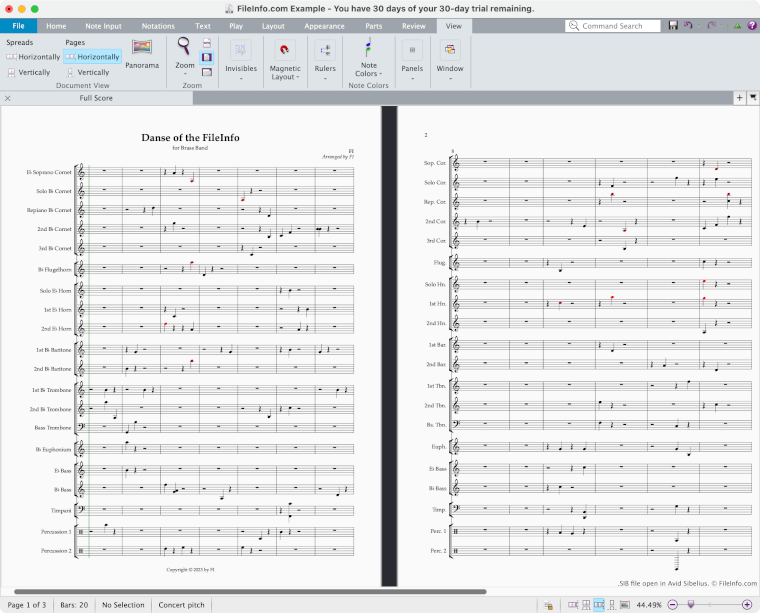Open the Note Colors dropdown
Viewport: 760px width, 613px height.
[368, 74]
